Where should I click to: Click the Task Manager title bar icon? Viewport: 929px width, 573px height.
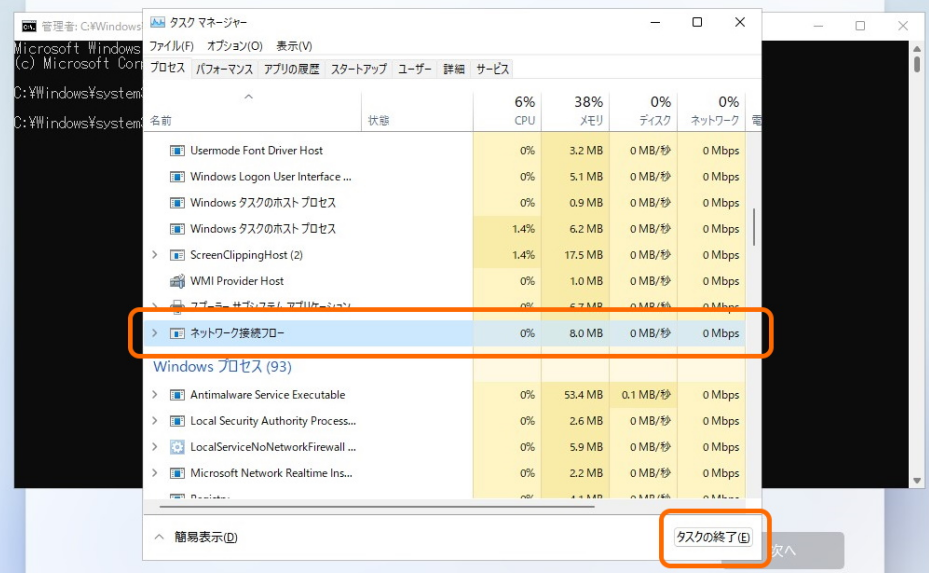[158, 23]
